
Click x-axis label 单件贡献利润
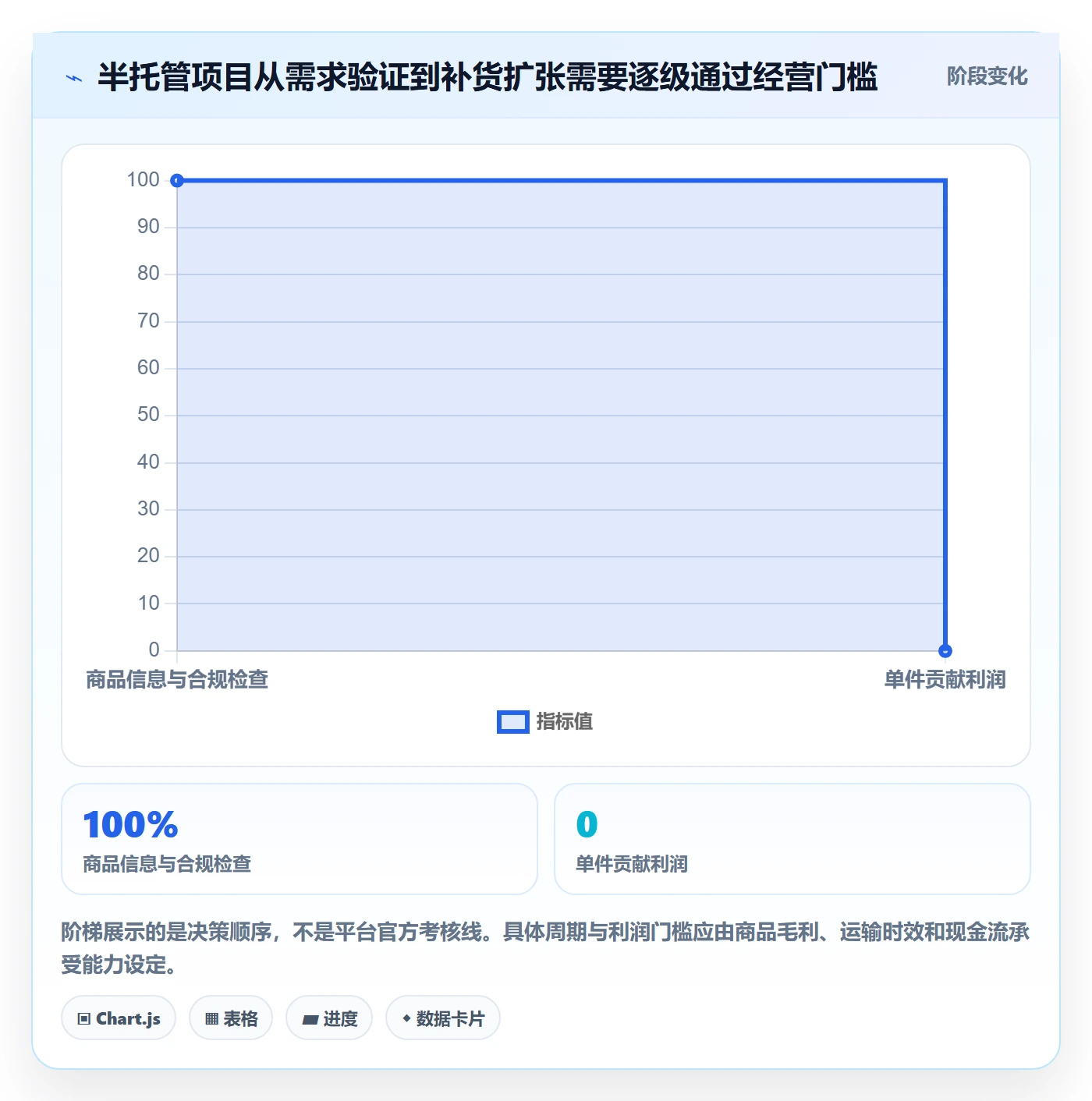945,680
